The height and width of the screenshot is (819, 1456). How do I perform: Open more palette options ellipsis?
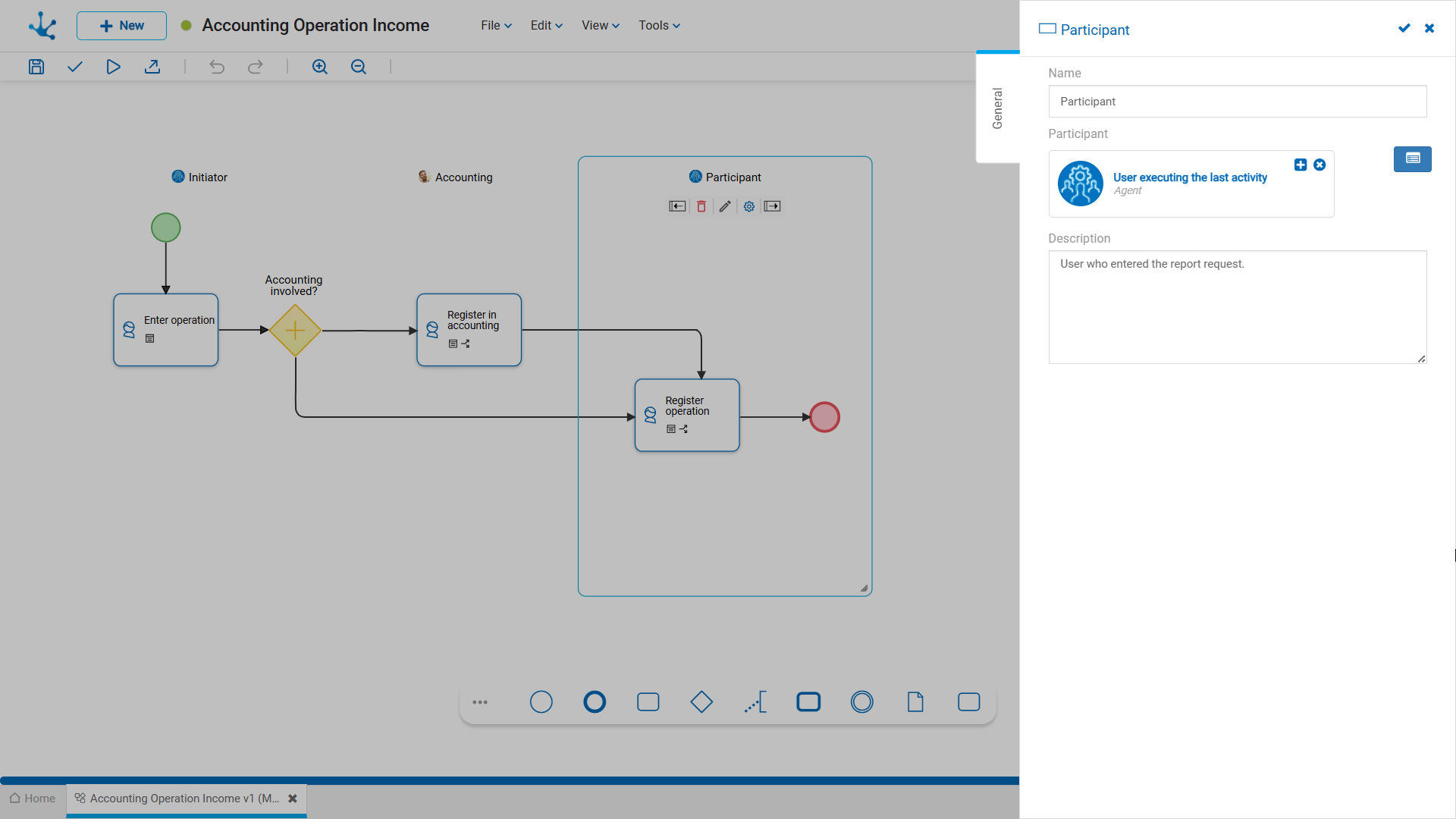click(x=480, y=702)
